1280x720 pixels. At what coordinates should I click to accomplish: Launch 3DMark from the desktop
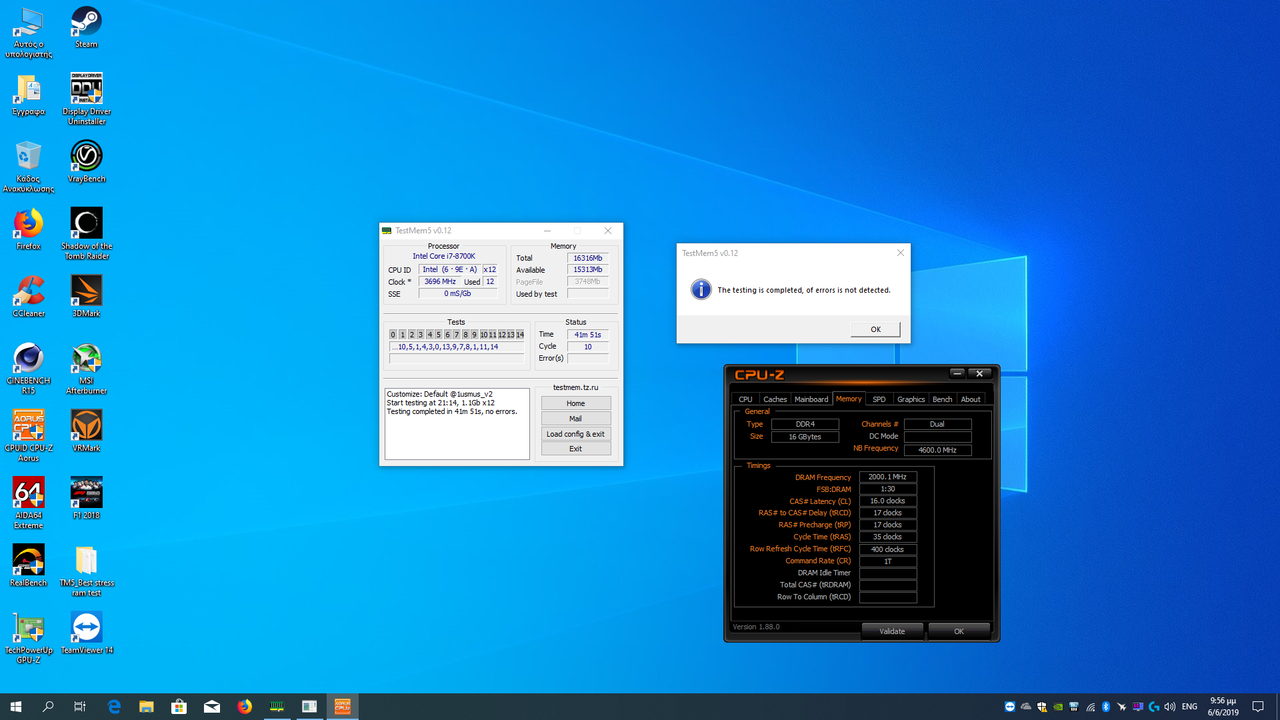point(86,296)
